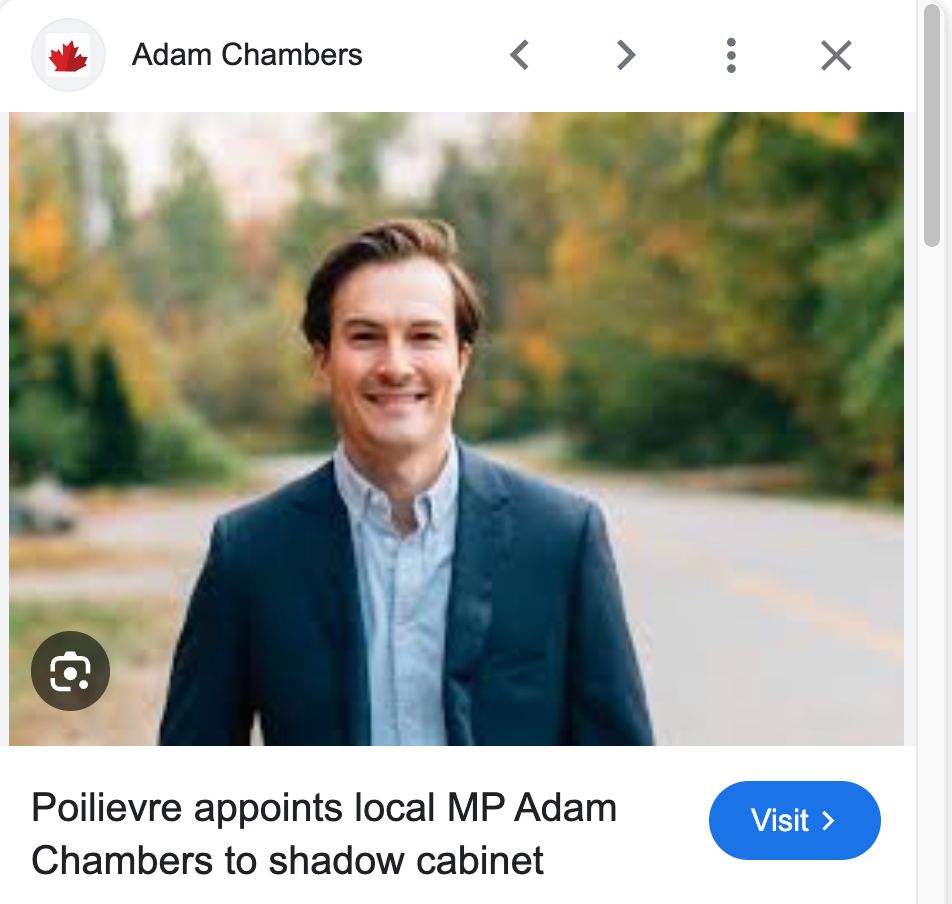Click the camera lens icon on photo corner
The height and width of the screenshot is (904, 952).
tap(70, 671)
